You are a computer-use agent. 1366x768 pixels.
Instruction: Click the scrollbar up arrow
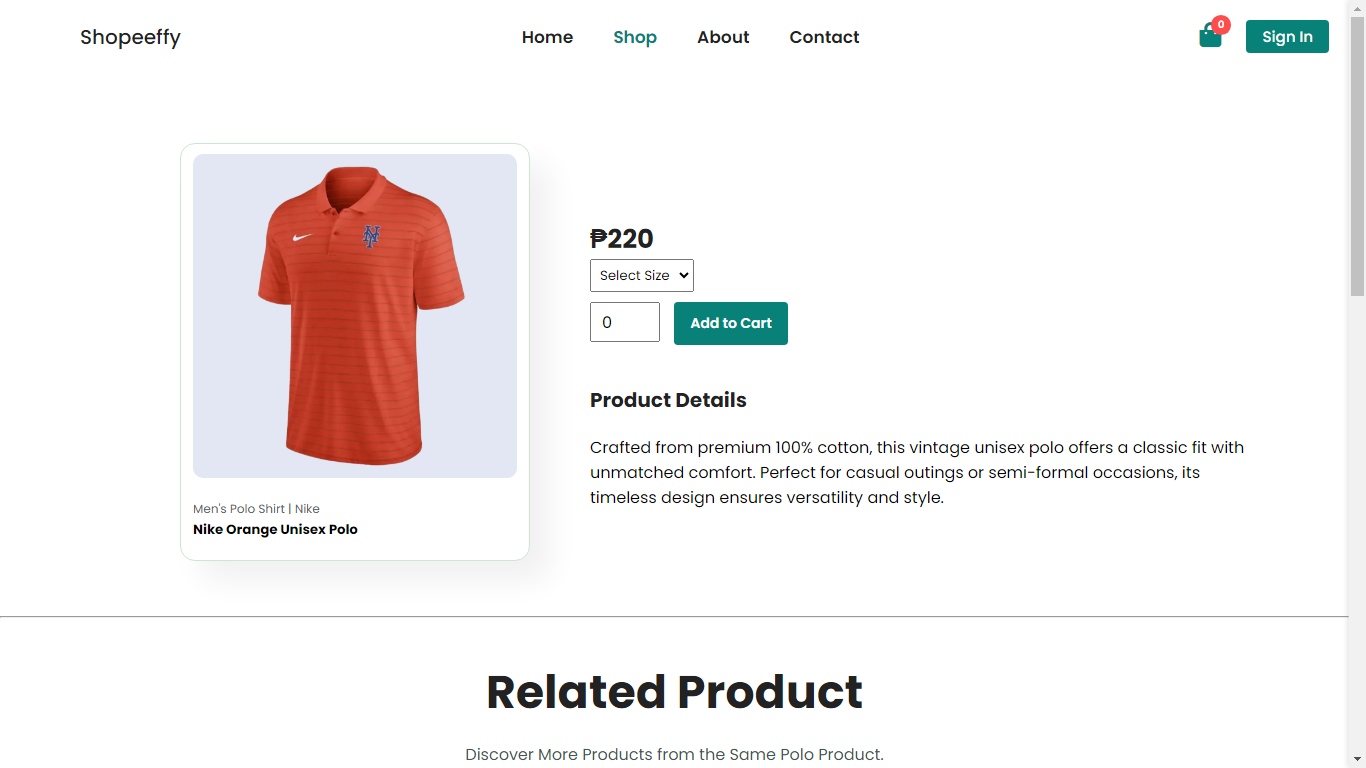(1357, 8)
